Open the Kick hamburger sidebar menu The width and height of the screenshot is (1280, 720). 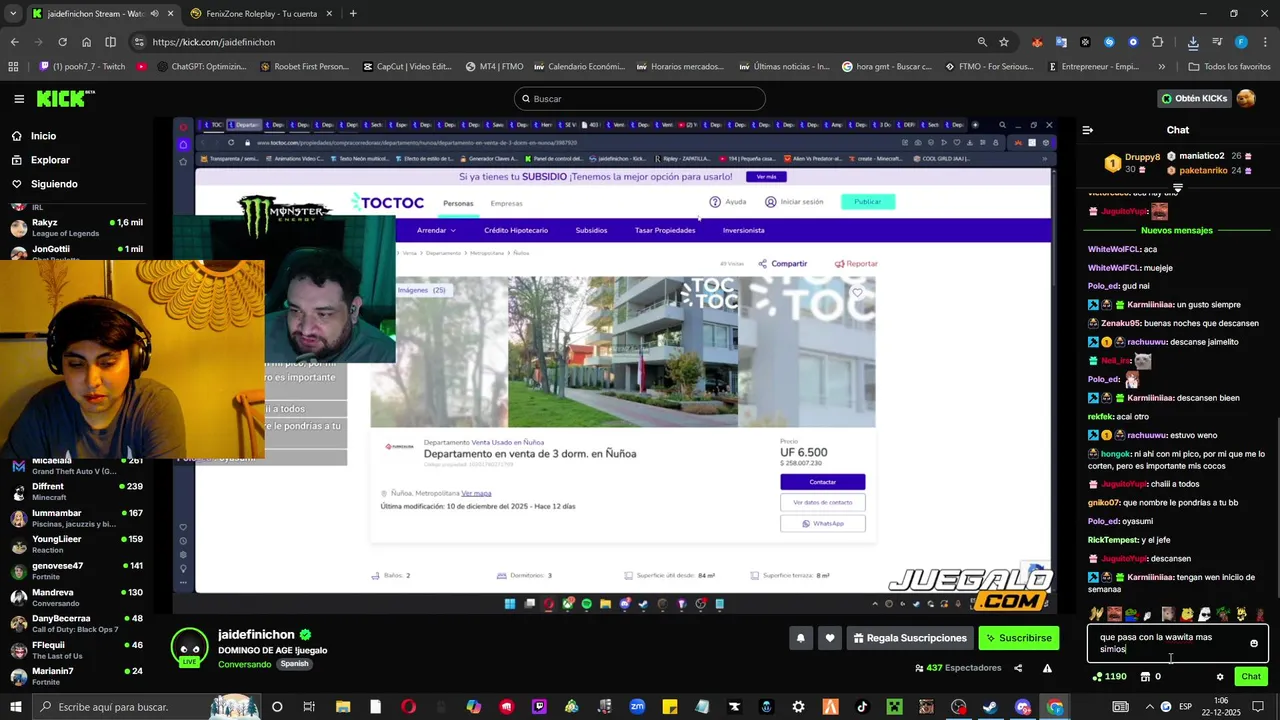click(x=19, y=99)
